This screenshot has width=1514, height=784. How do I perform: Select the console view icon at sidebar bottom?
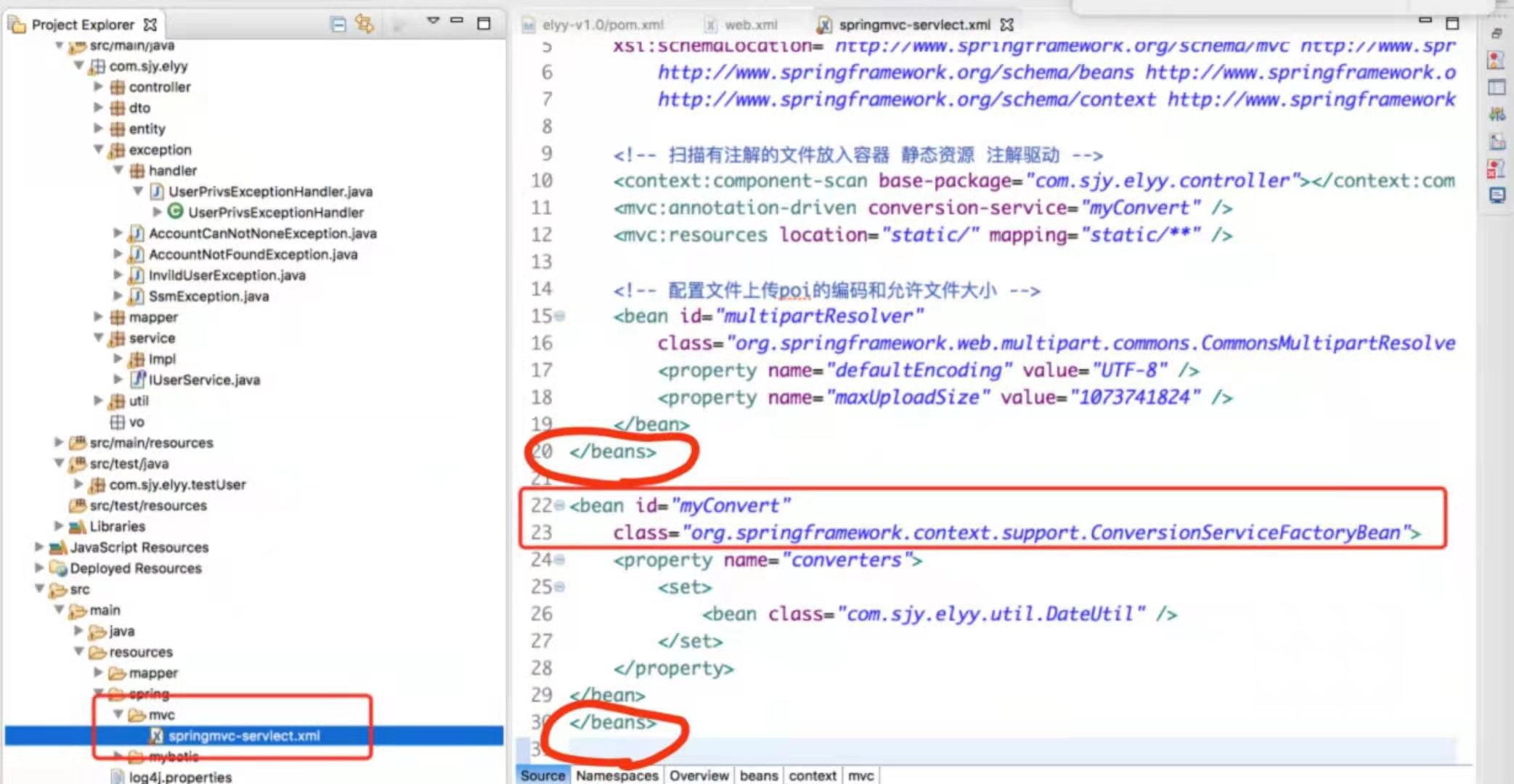point(1496,195)
